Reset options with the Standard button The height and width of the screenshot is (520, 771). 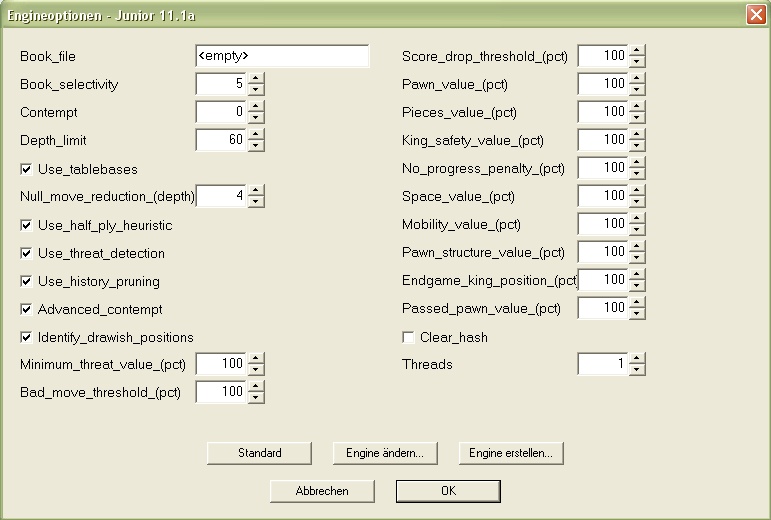coord(260,453)
